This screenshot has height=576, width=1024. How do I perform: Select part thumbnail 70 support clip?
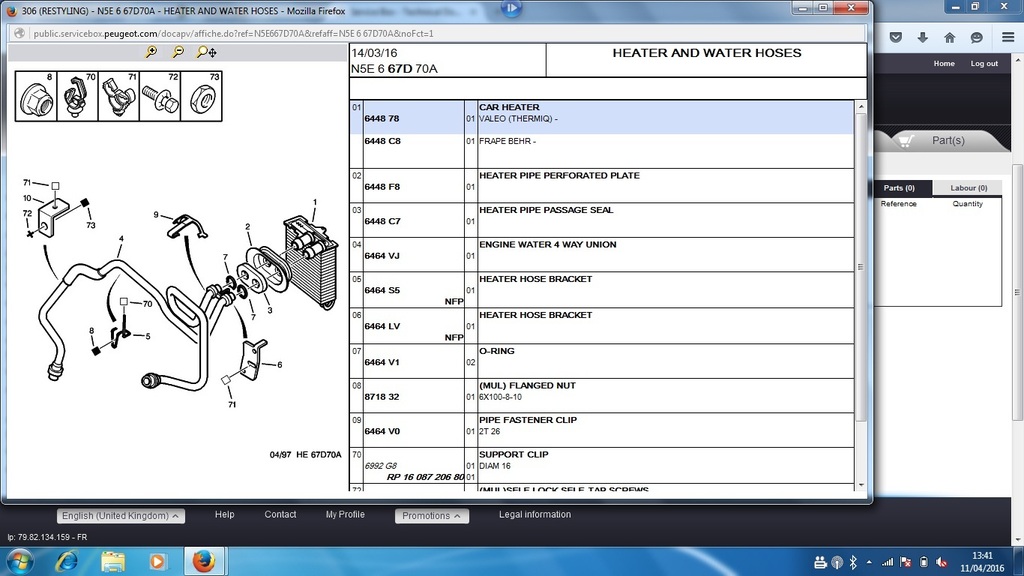(78, 97)
